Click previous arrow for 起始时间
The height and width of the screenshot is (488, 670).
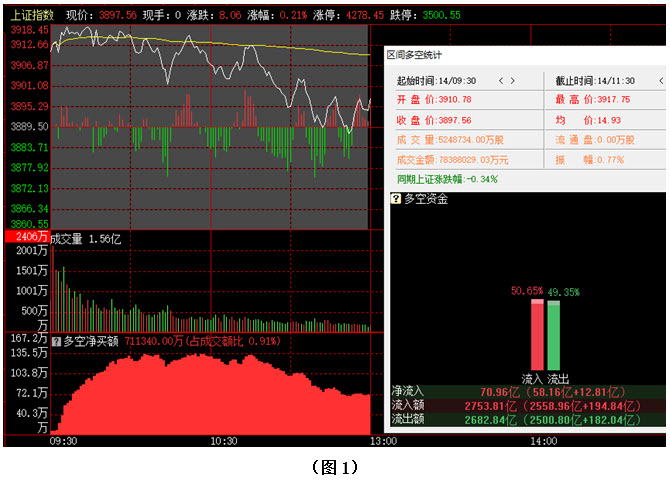(x=500, y=80)
